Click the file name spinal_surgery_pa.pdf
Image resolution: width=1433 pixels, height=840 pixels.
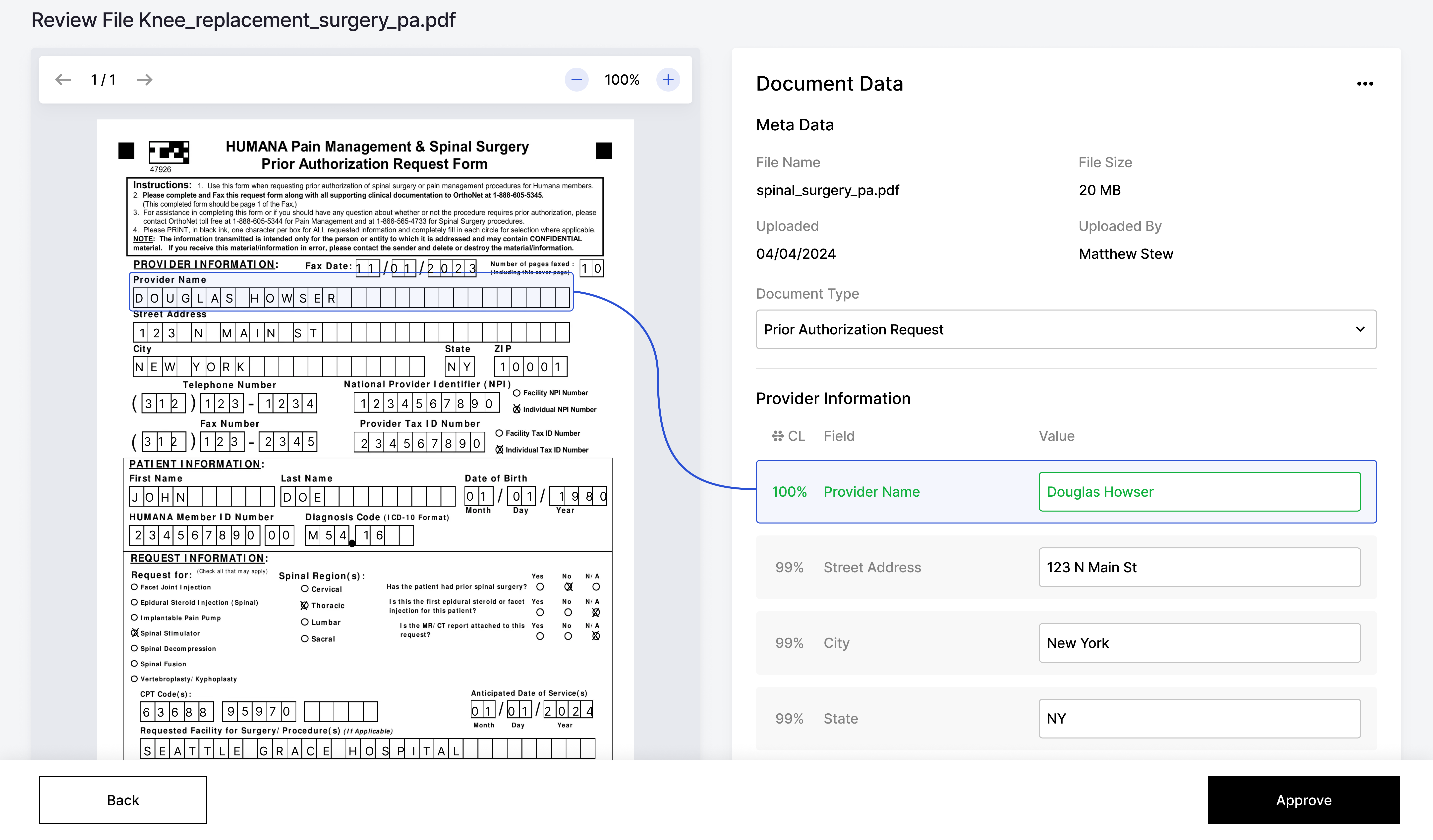827,190
